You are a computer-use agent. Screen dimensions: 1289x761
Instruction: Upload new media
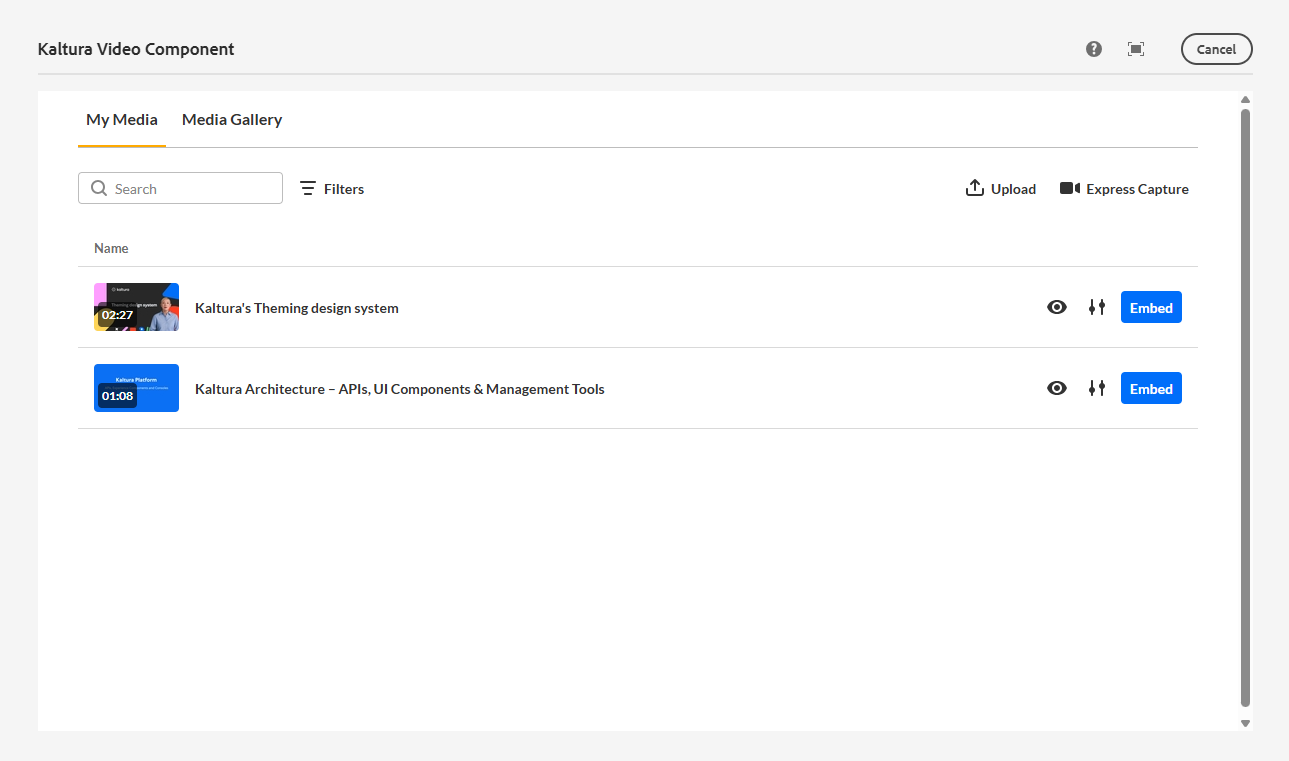(1001, 189)
